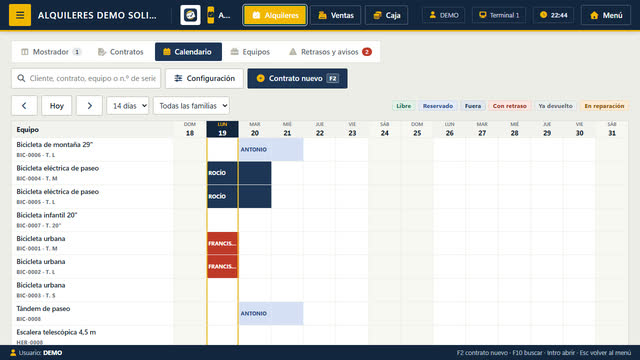Viewport: 640px width, 360px height.
Task: Click the white app logo icon
Action: (x=190, y=15)
